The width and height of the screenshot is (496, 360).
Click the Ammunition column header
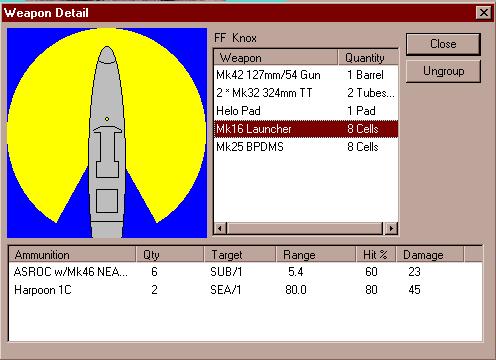coord(72,255)
